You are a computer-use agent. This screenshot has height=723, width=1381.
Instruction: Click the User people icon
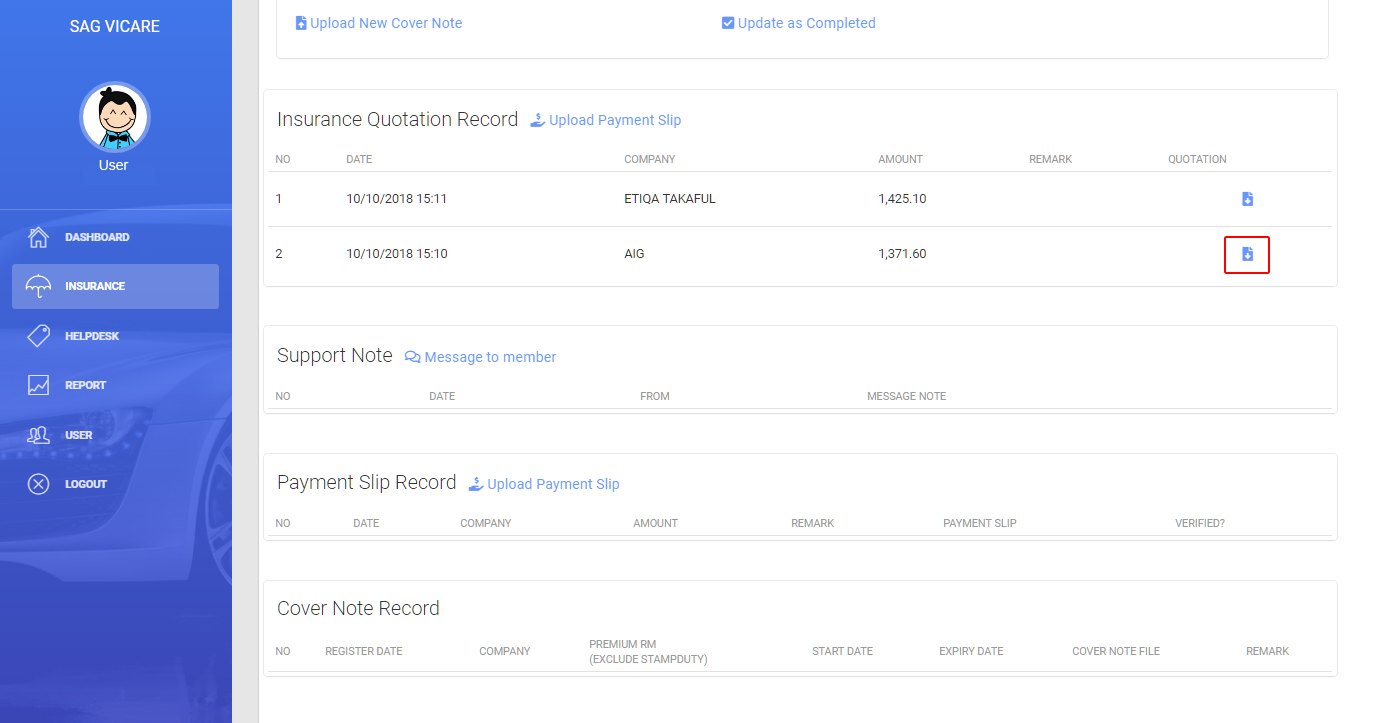(39, 435)
